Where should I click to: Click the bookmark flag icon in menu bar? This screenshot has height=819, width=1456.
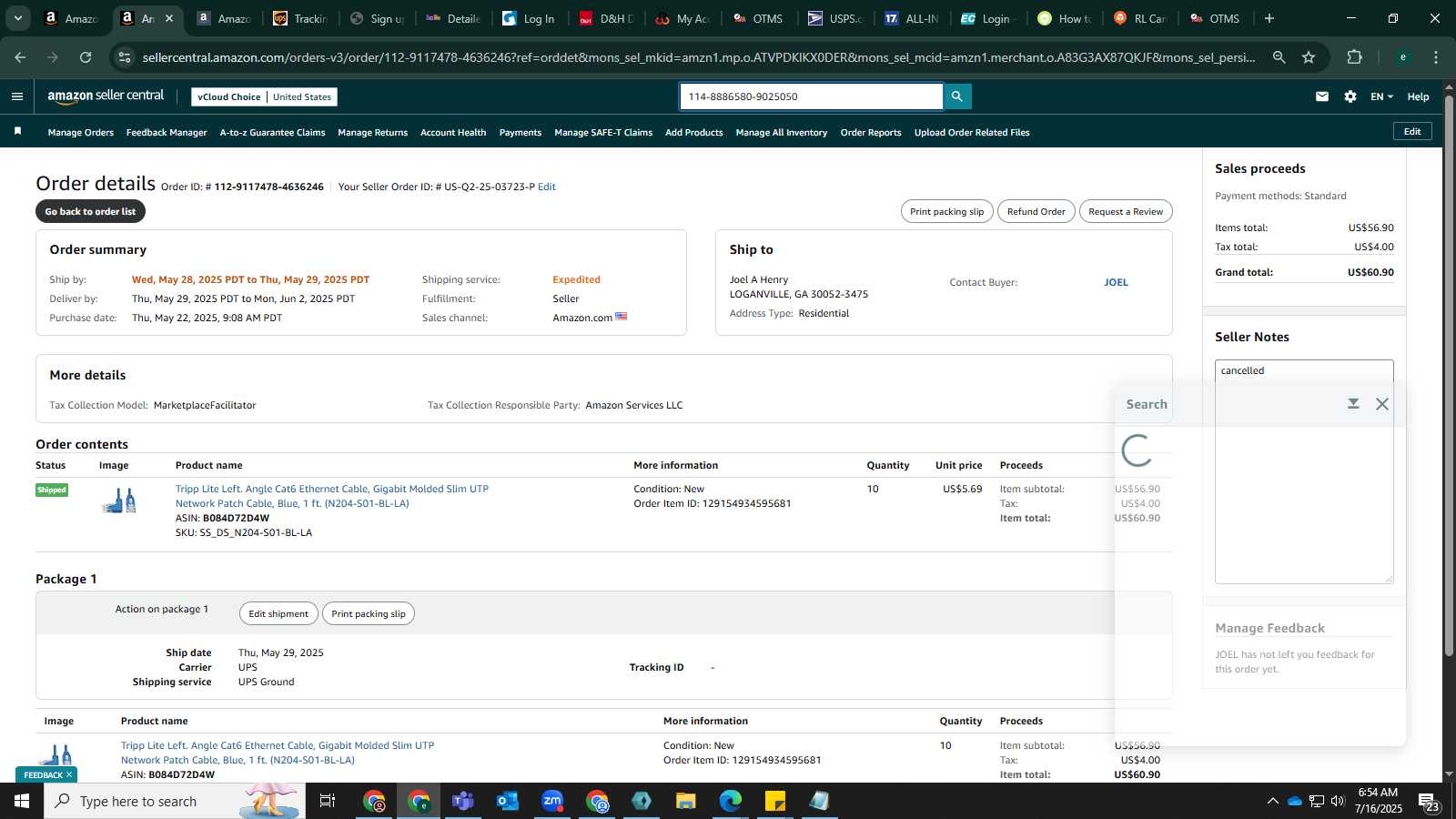coord(17,132)
